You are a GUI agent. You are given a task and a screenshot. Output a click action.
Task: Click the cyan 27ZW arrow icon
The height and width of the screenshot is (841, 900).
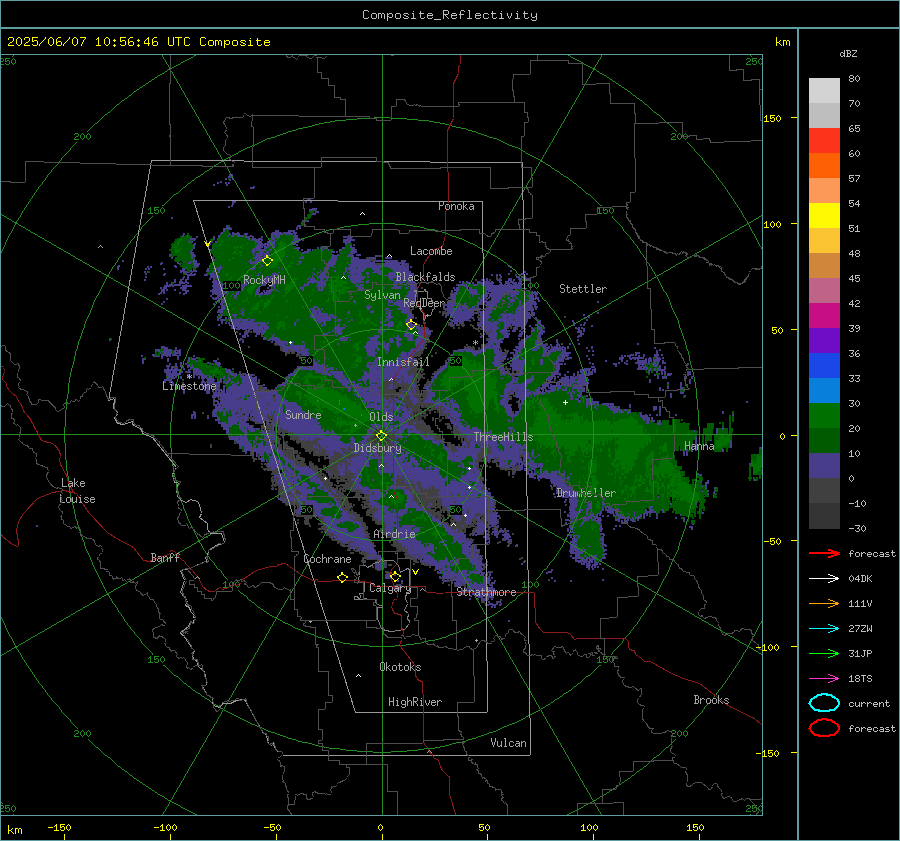tap(824, 629)
